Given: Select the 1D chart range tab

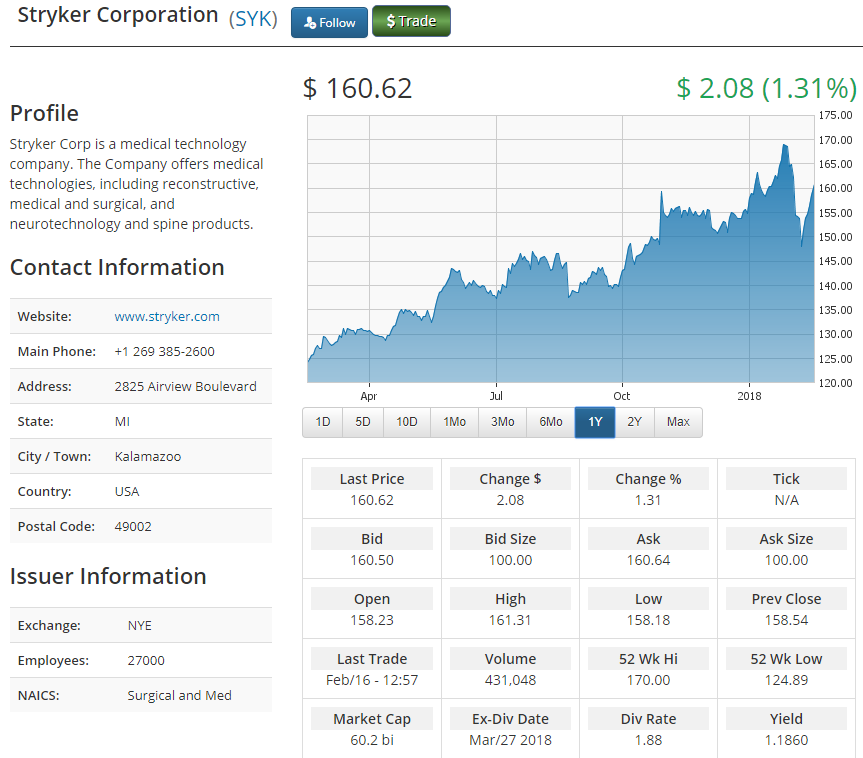Looking at the screenshot, I should [323, 422].
